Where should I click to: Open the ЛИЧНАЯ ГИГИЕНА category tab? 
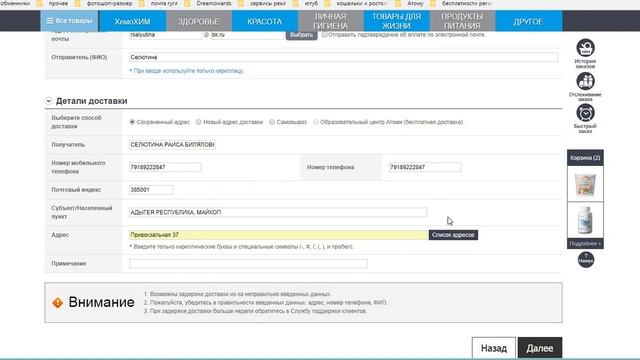[x=331, y=21]
